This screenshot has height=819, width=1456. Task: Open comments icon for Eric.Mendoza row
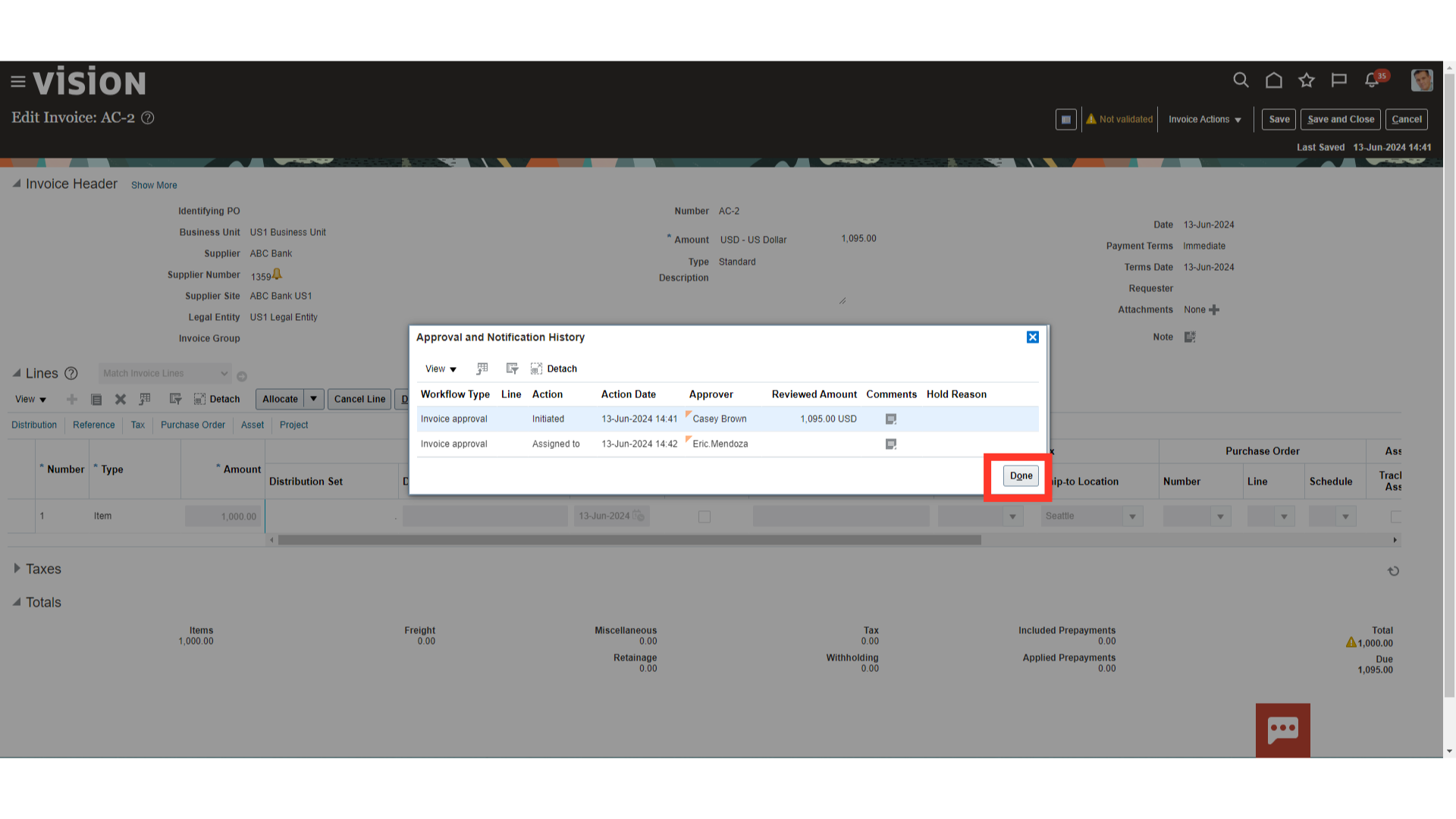click(x=891, y=444)
